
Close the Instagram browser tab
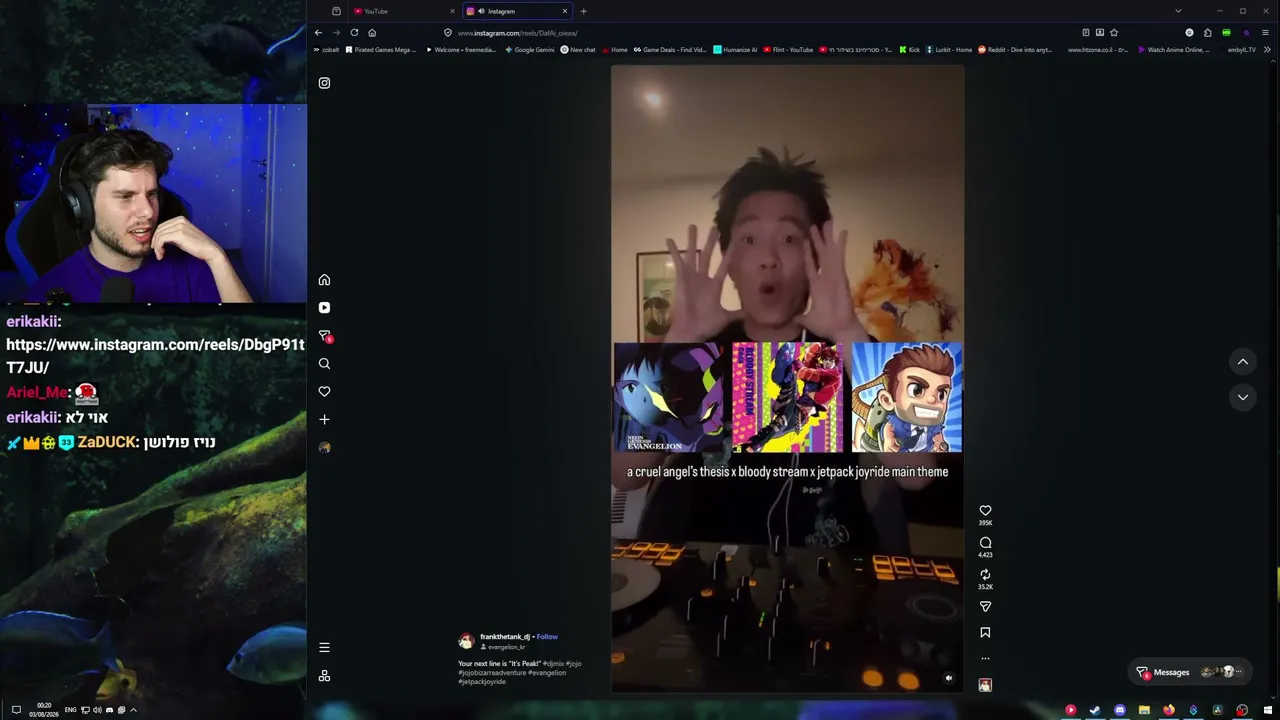coord(565,11)
